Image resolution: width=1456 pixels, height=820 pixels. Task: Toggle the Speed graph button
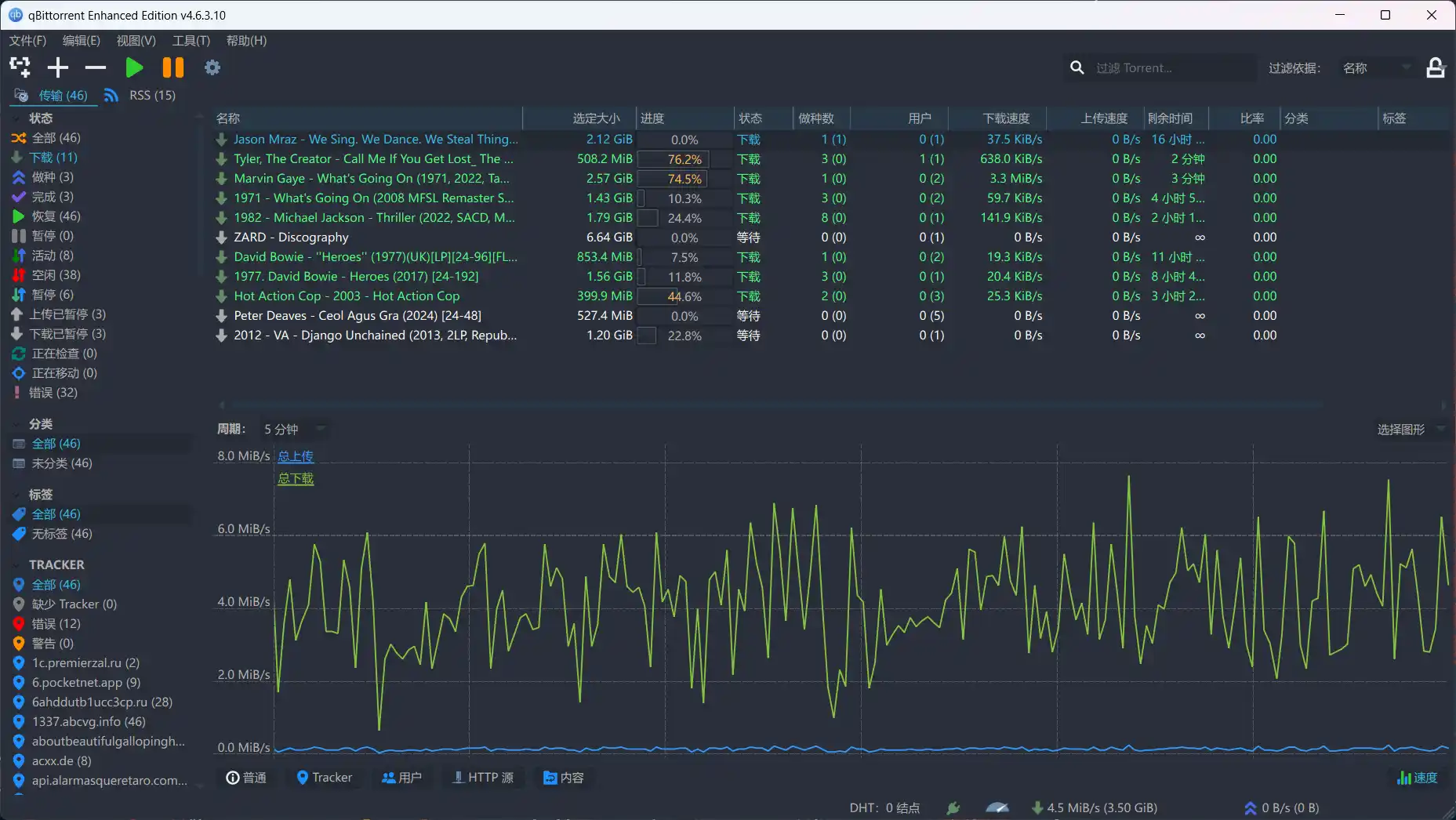coord(1418,778)
